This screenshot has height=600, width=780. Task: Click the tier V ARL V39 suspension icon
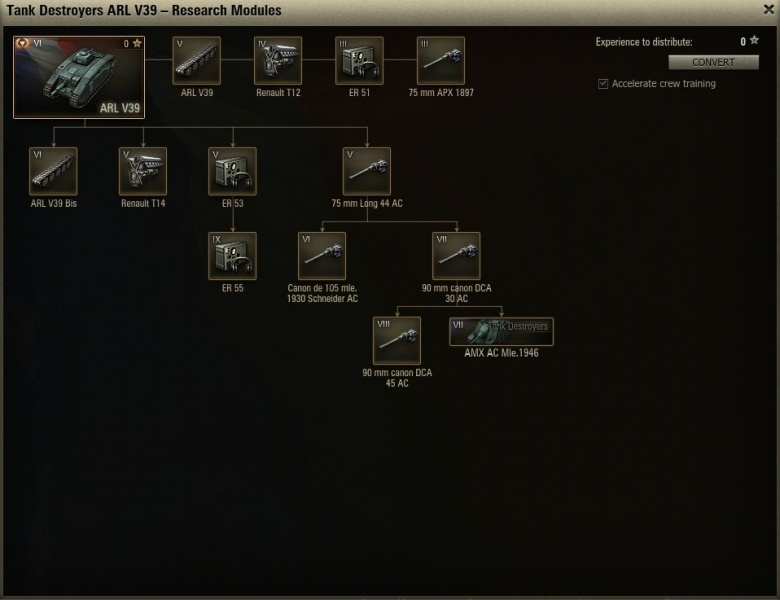point(196,60)
